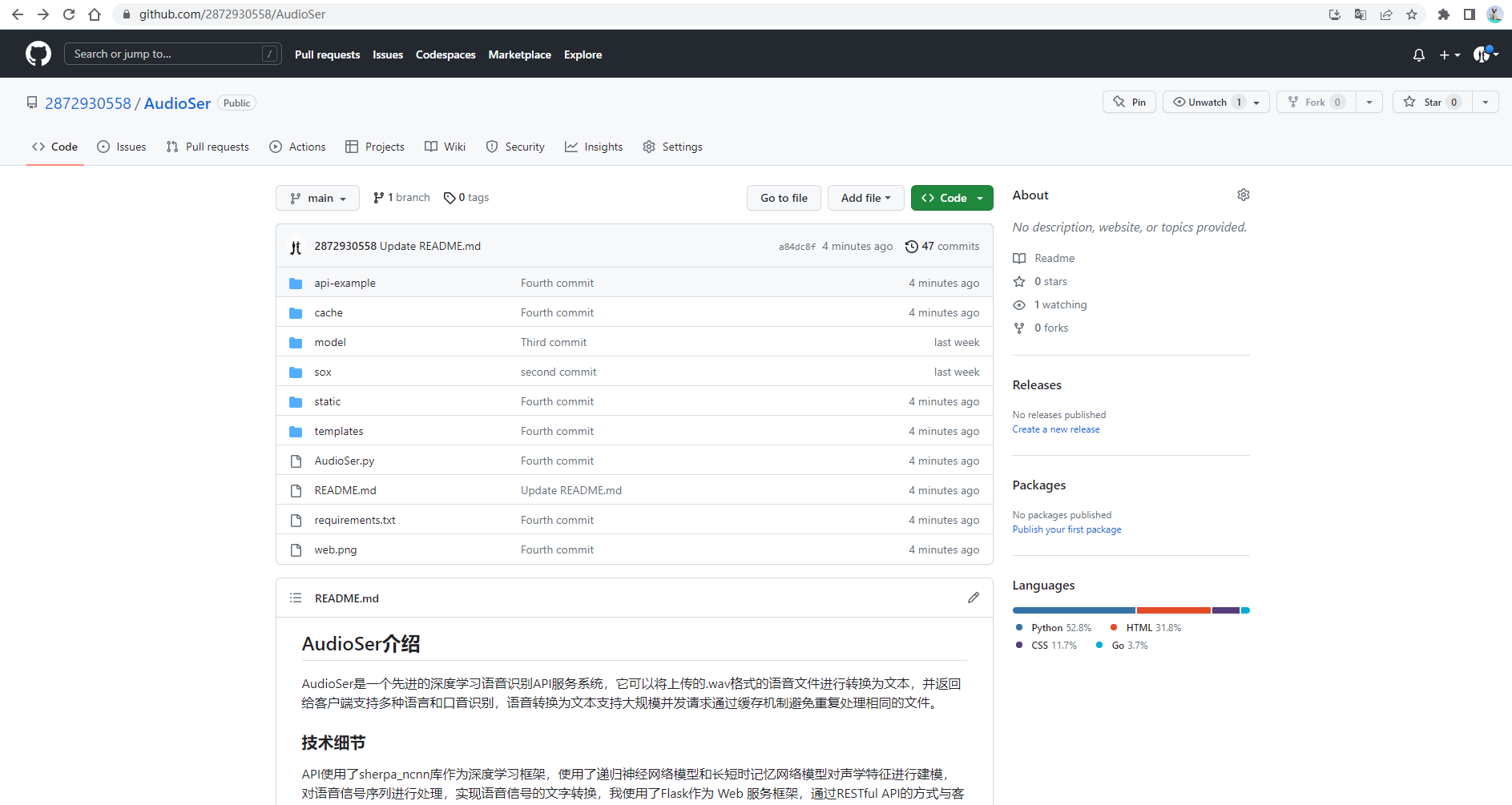The width and height of the screenshot is (1512, 805).
Task: Open the Projects tab
Action: tap(375, 147)
